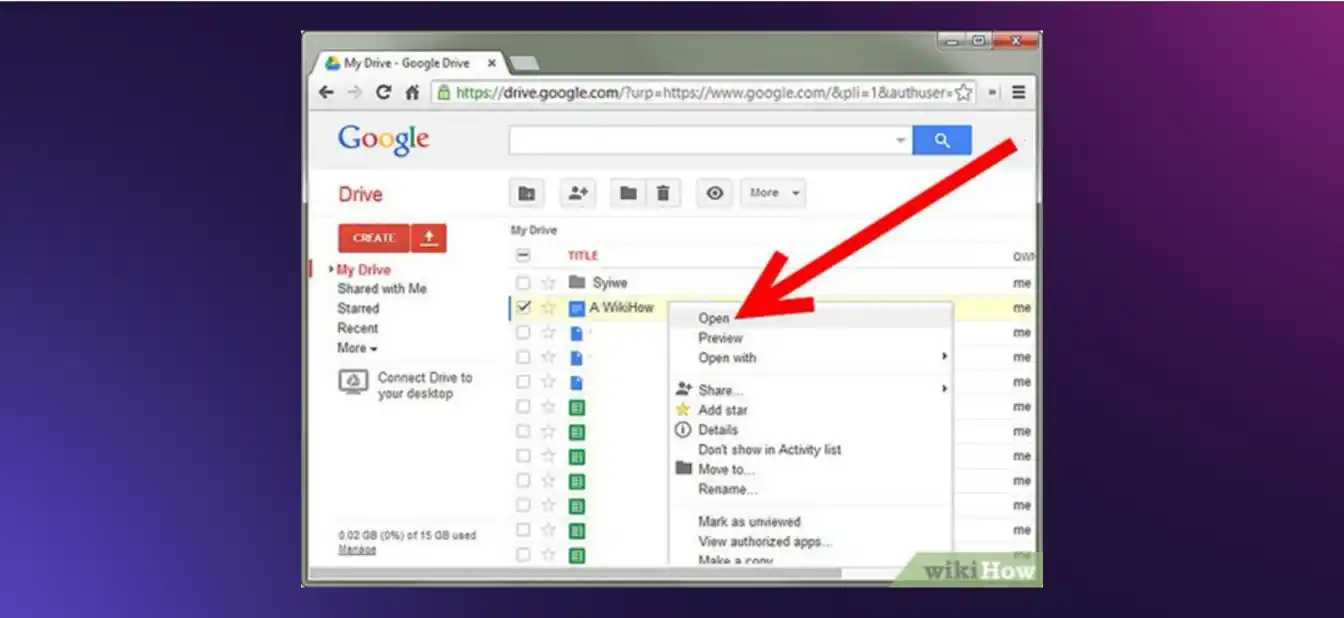The width and height of the screenshot is (1344, 618).
Task: Click the trash can remove icon
Action: tap(662, 193)
